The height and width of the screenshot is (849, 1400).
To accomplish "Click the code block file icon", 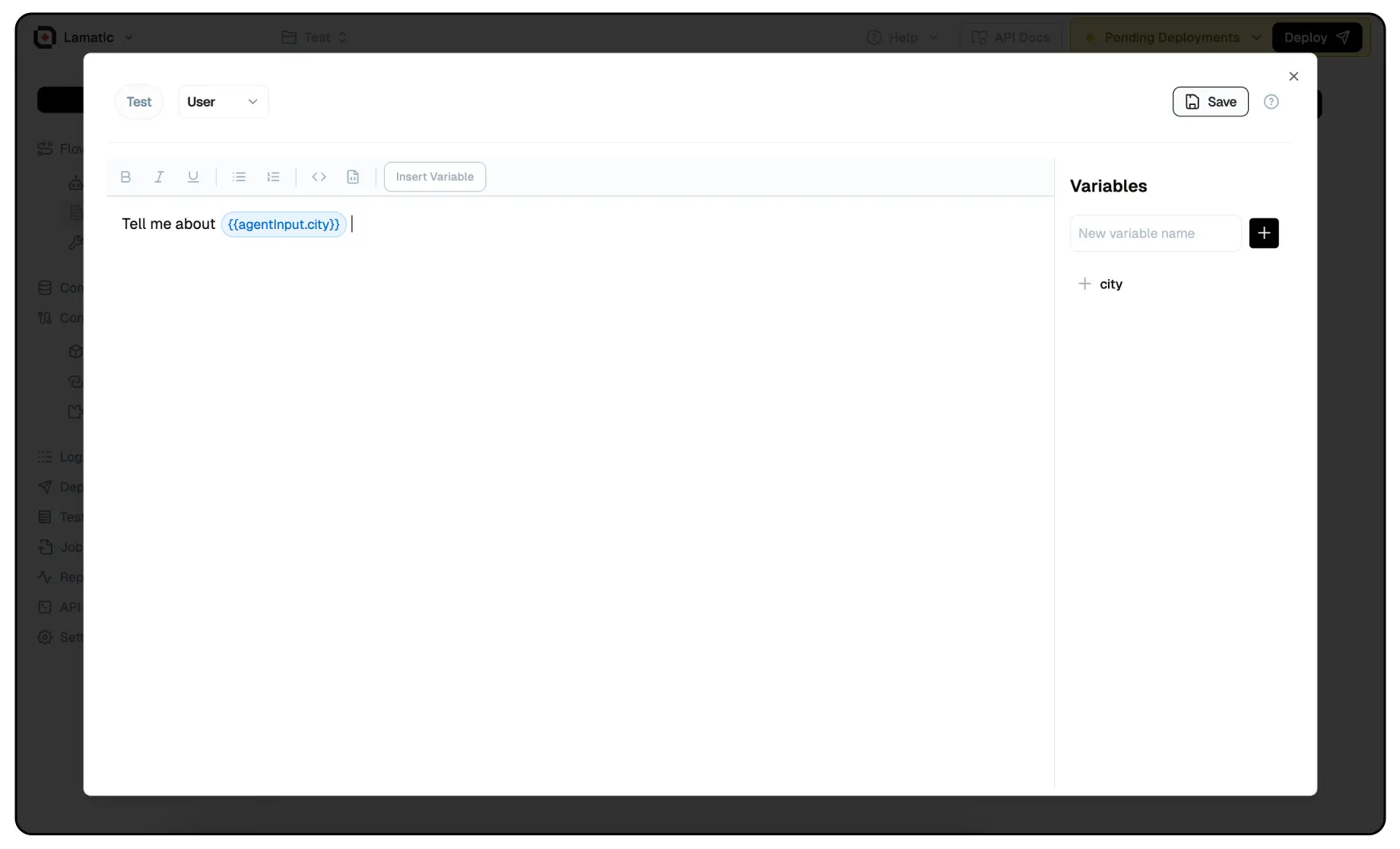I will (x=353, y=176).
